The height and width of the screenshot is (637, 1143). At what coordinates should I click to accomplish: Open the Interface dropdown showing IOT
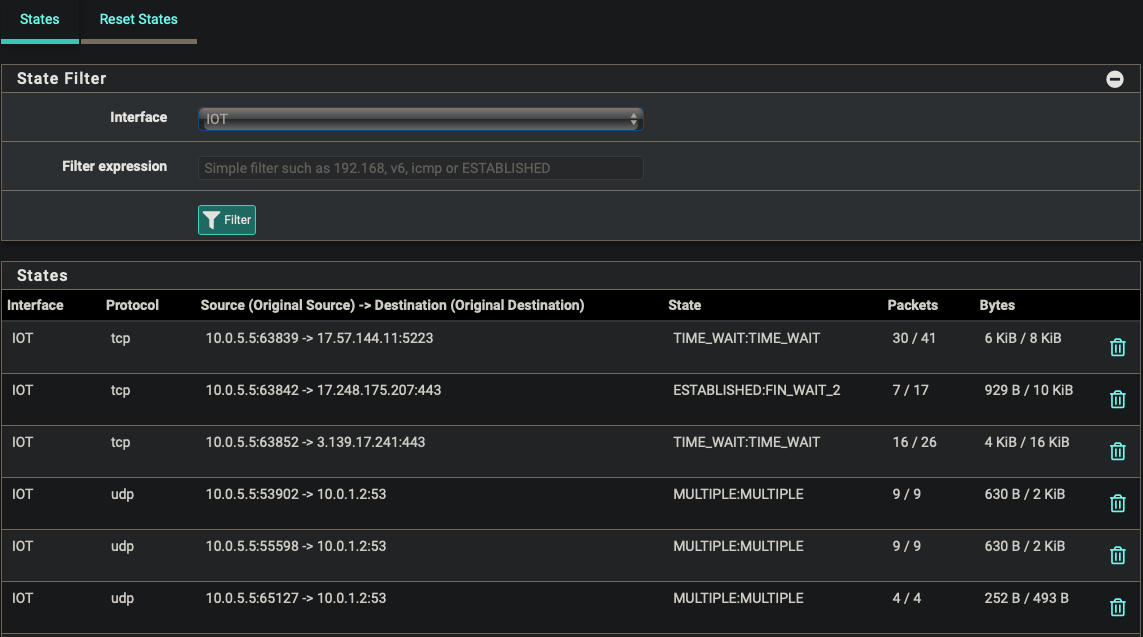[x=420, y=119]
